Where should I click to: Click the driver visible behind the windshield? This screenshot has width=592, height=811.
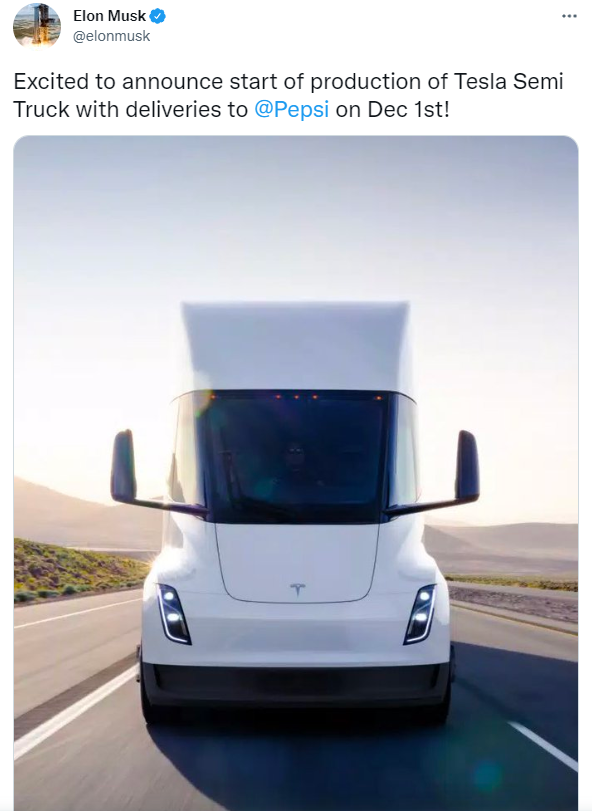pyautogui.click(x=295, y=461)
